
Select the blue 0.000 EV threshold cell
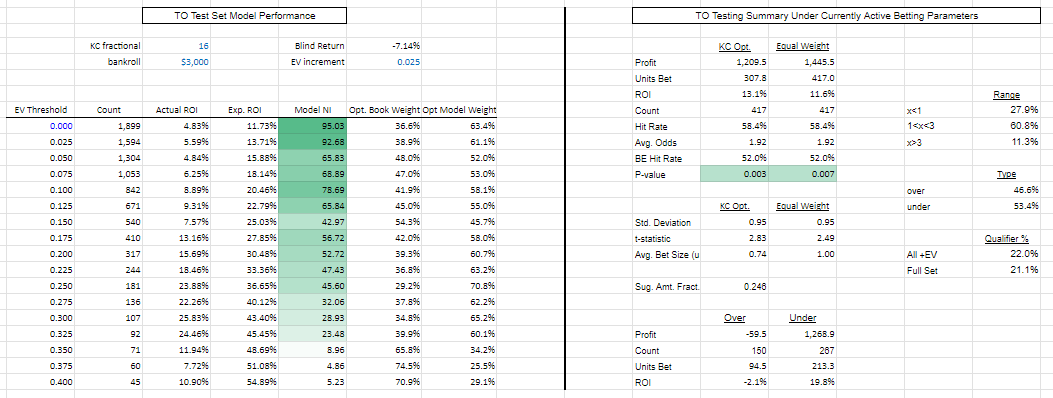(x=38, y=126)
